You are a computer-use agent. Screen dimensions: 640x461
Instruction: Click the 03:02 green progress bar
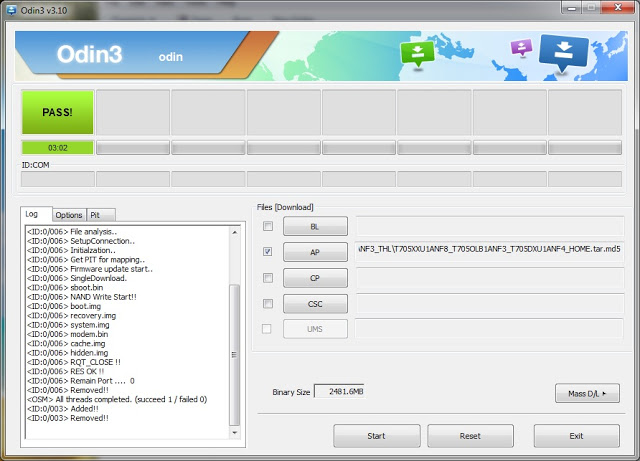click(58, 148)
